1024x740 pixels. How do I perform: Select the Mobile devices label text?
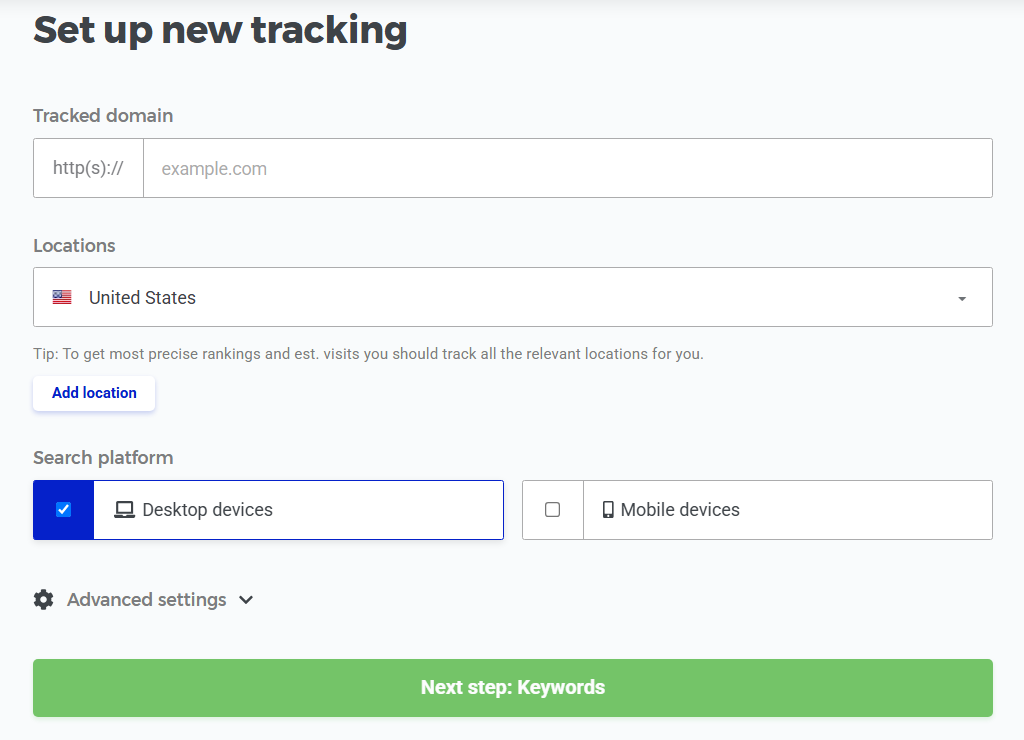pos(680,509)
